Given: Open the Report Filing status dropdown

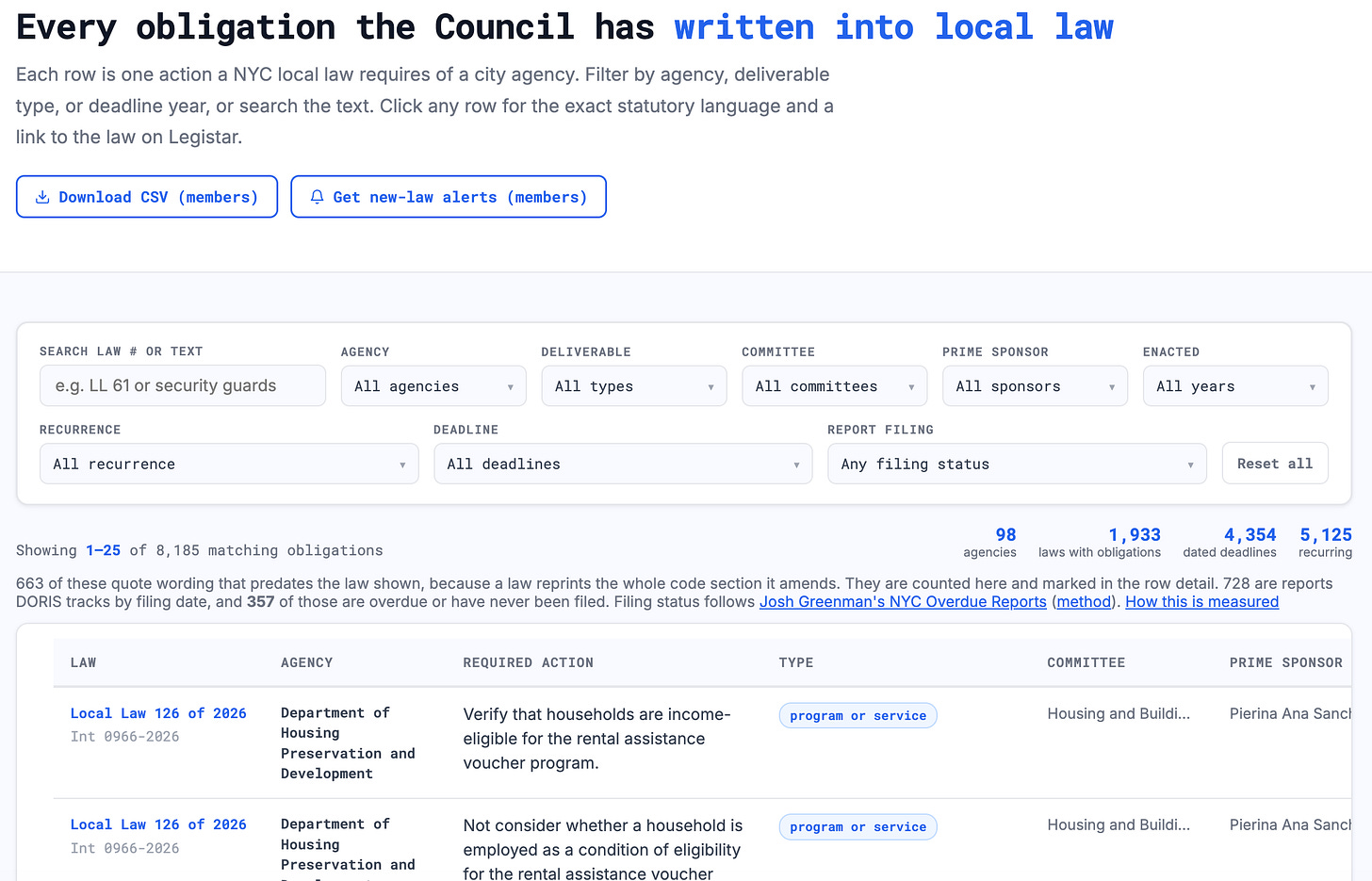Looking at the screenshot, I should pyautogui.click(x=1017, y=464).
